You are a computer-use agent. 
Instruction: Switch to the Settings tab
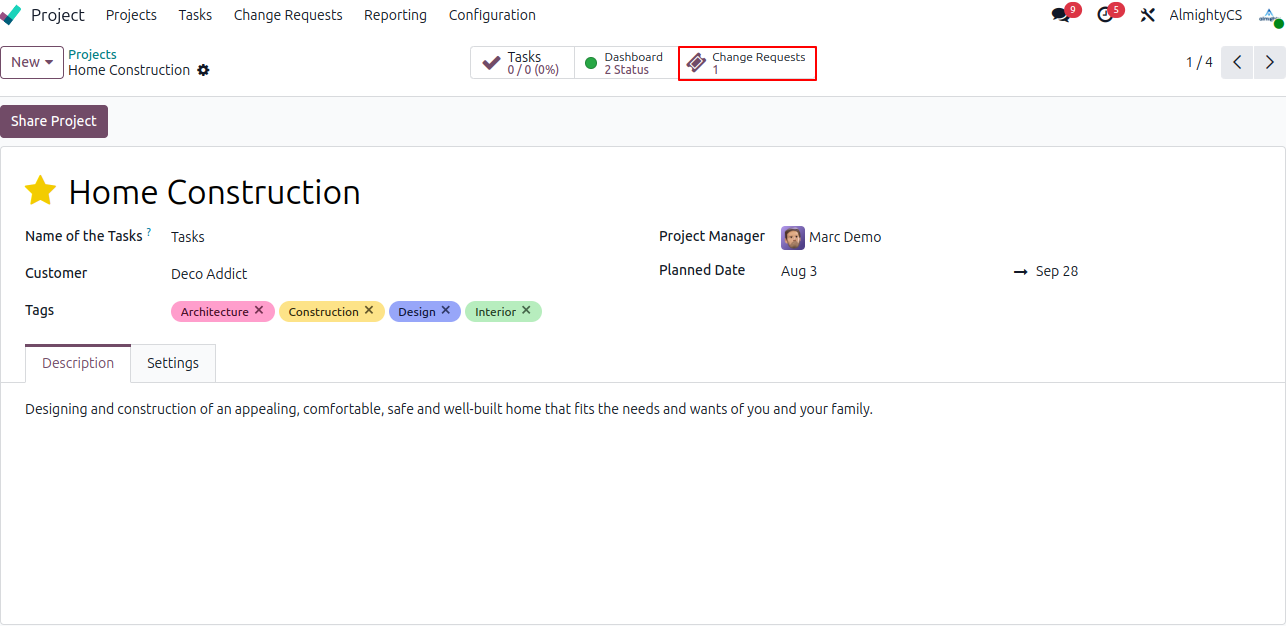tap(173, 363)
